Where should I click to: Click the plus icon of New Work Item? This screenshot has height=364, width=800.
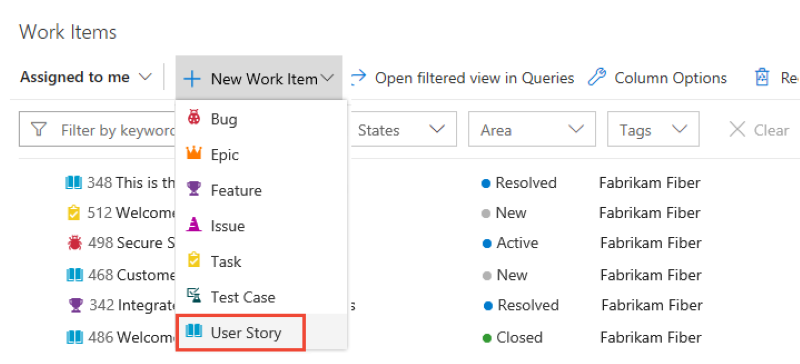[x=192, y=79]
